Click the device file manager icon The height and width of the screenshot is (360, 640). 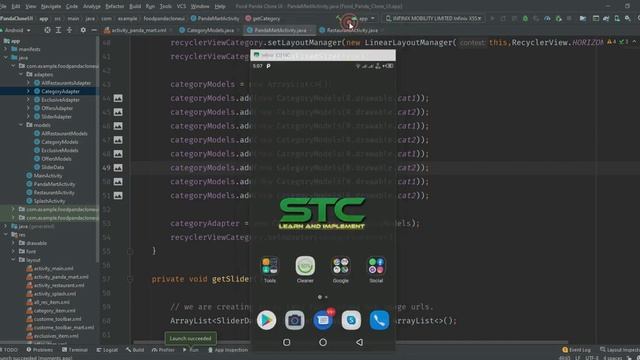pyautogui.click(x=617, y=18)
